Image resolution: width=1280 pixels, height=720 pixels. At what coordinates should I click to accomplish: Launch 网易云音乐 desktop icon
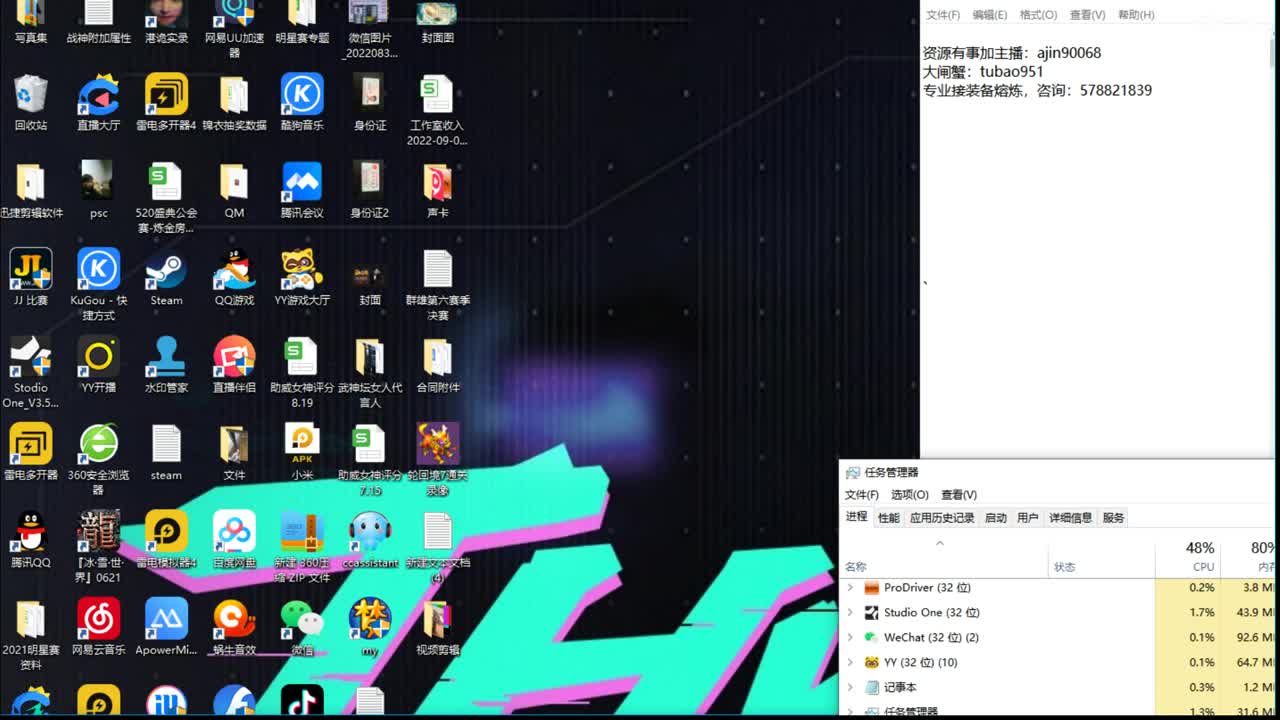[98, 627]
